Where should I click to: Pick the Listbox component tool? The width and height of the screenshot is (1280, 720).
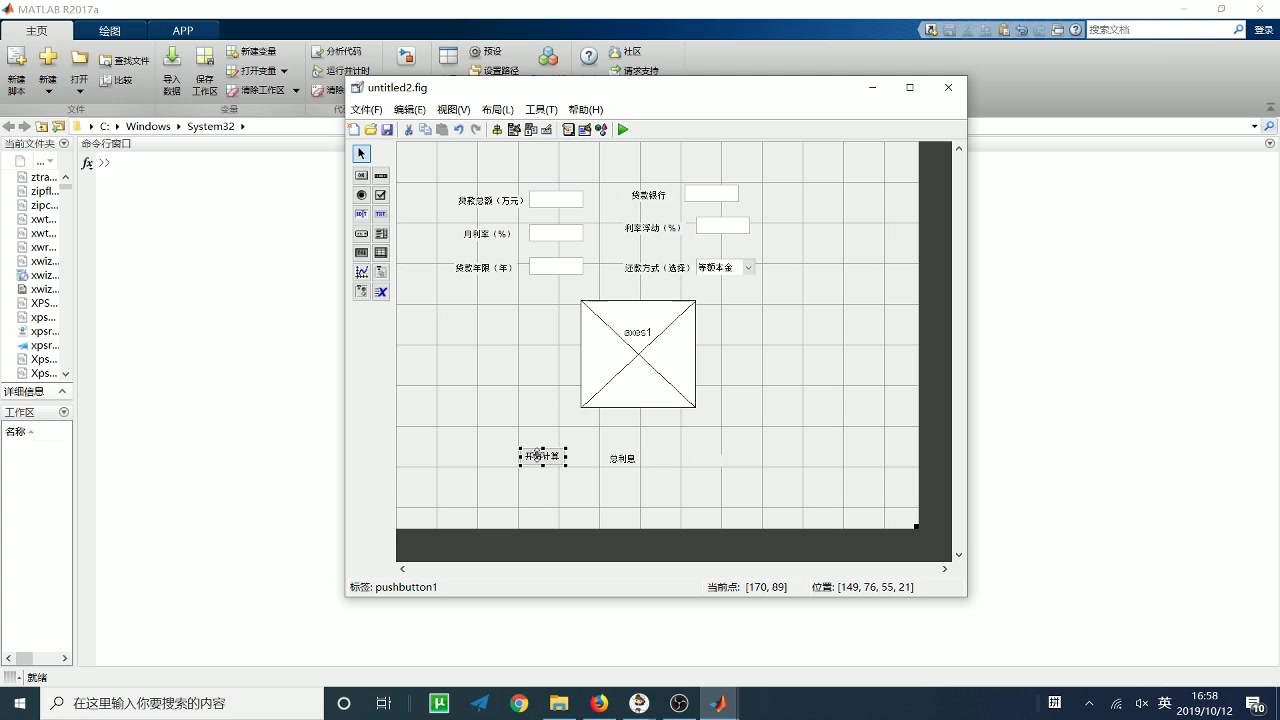click(x=381, y=234)
